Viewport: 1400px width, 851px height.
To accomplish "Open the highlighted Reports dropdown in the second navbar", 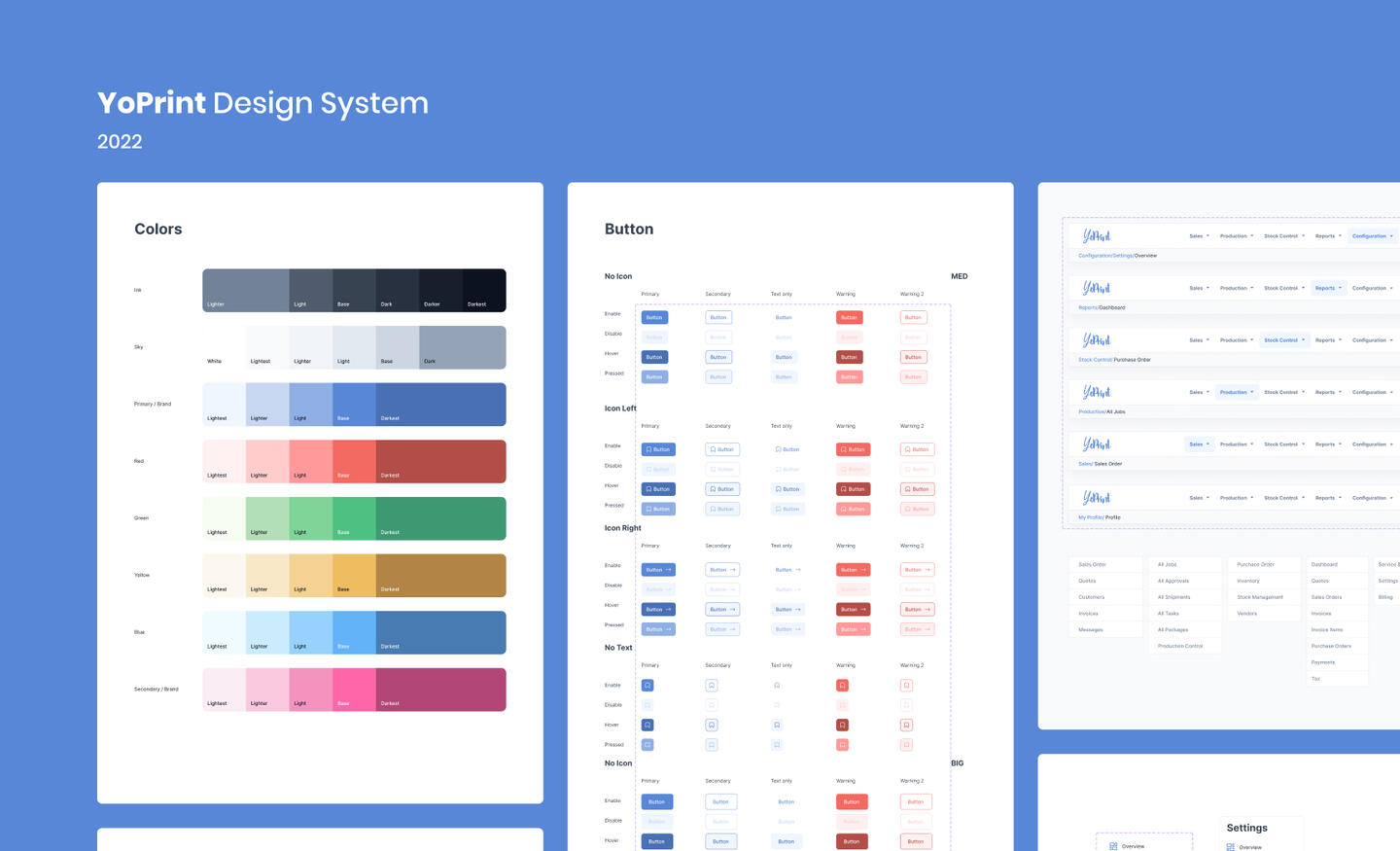I will point(1328,288).
